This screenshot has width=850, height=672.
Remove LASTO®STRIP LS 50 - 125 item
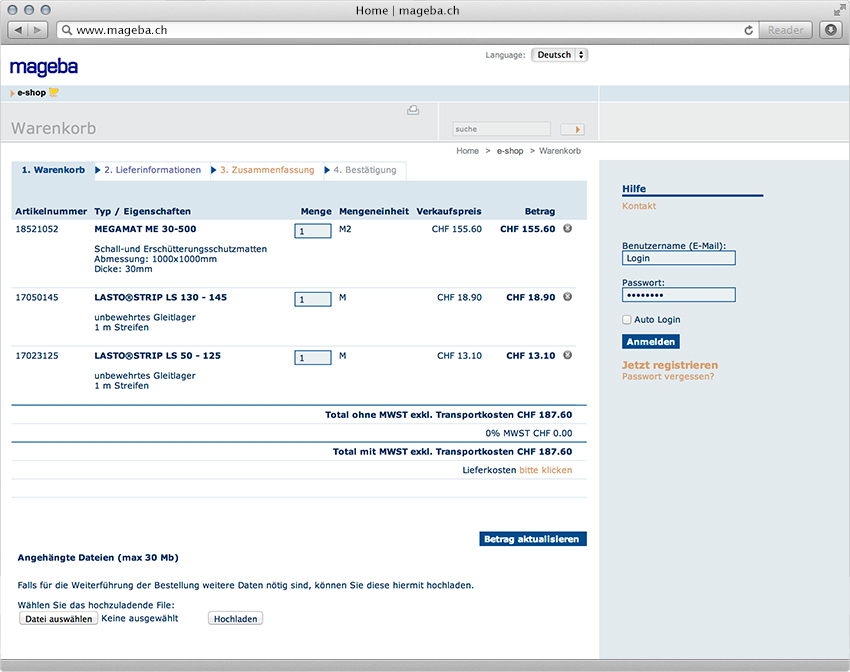[568, 356]
